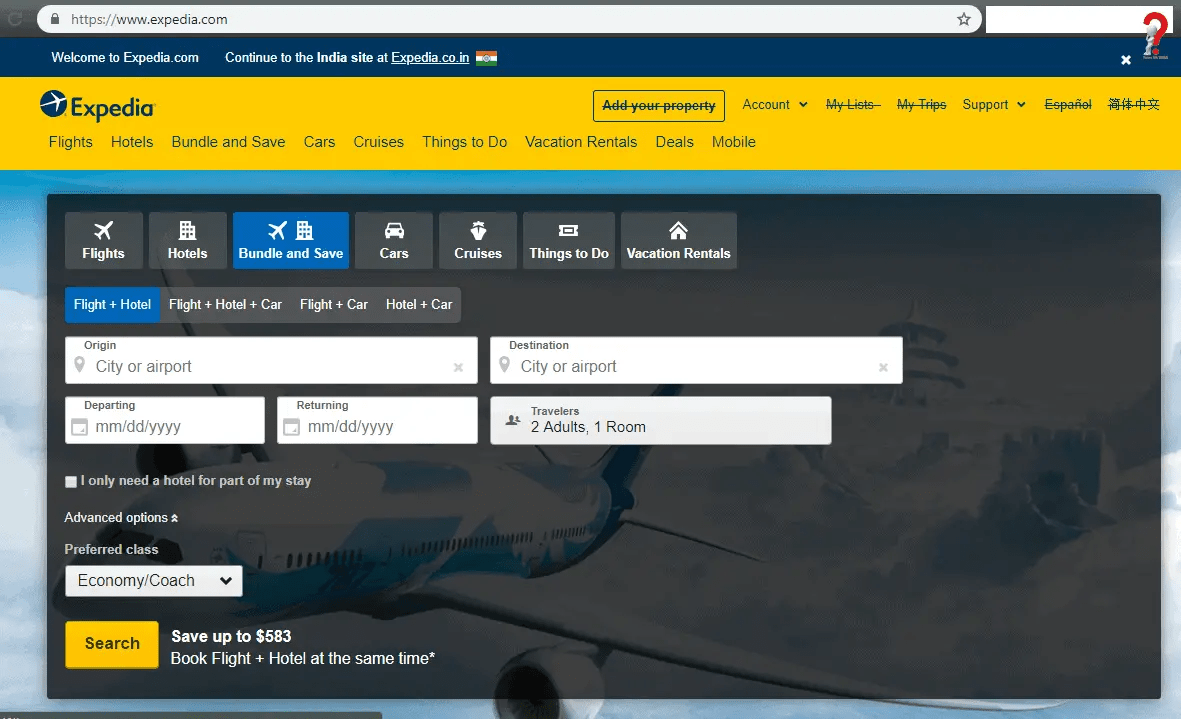
Task: Switch to the Flight + Hotel + Car tab
Action: coord(225,304)
